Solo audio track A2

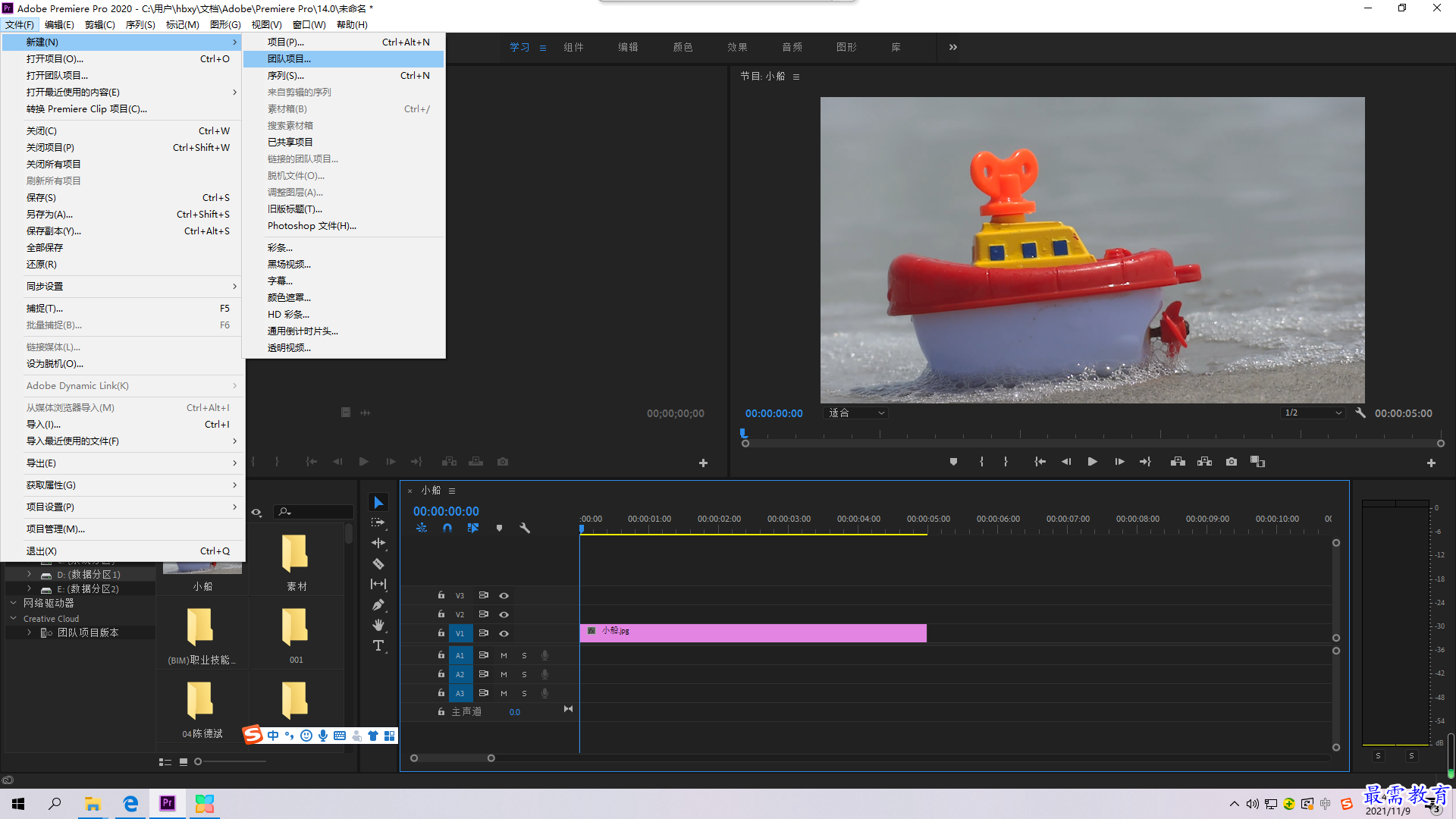pos(524,674)
